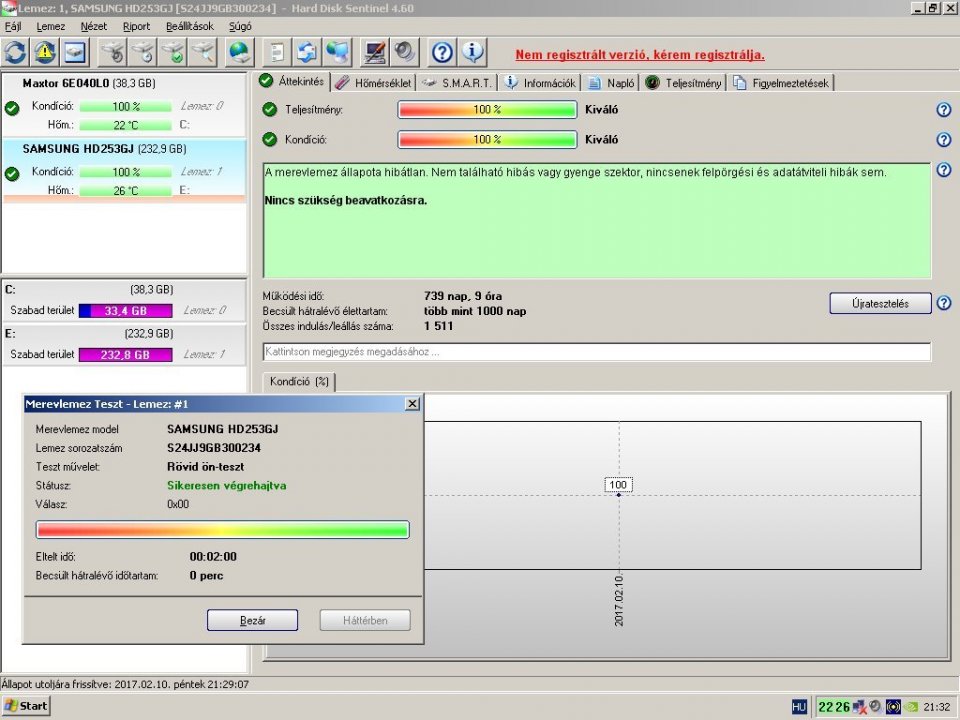Click the NVIDIA tray icon
The height and width of the screenshot is (720, 960).
tap(911, 707)
